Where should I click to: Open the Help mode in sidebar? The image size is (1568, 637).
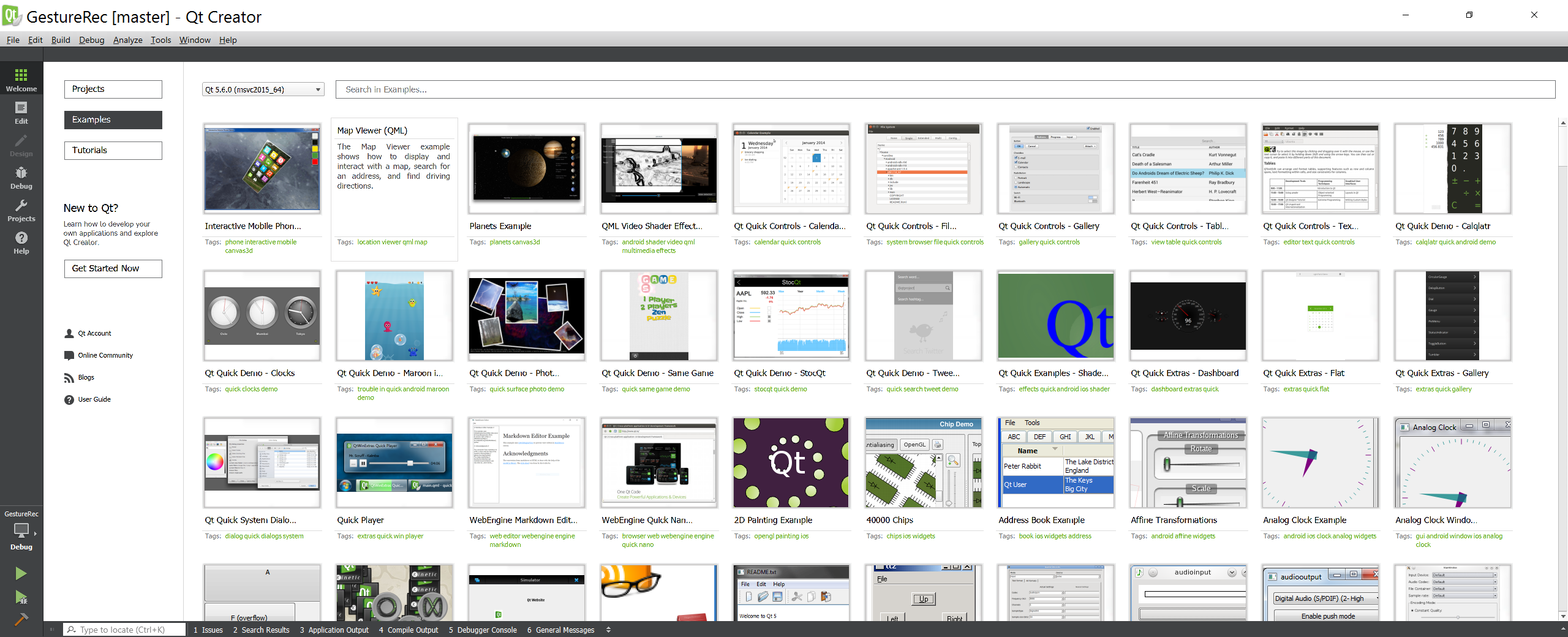click(21, 243)
